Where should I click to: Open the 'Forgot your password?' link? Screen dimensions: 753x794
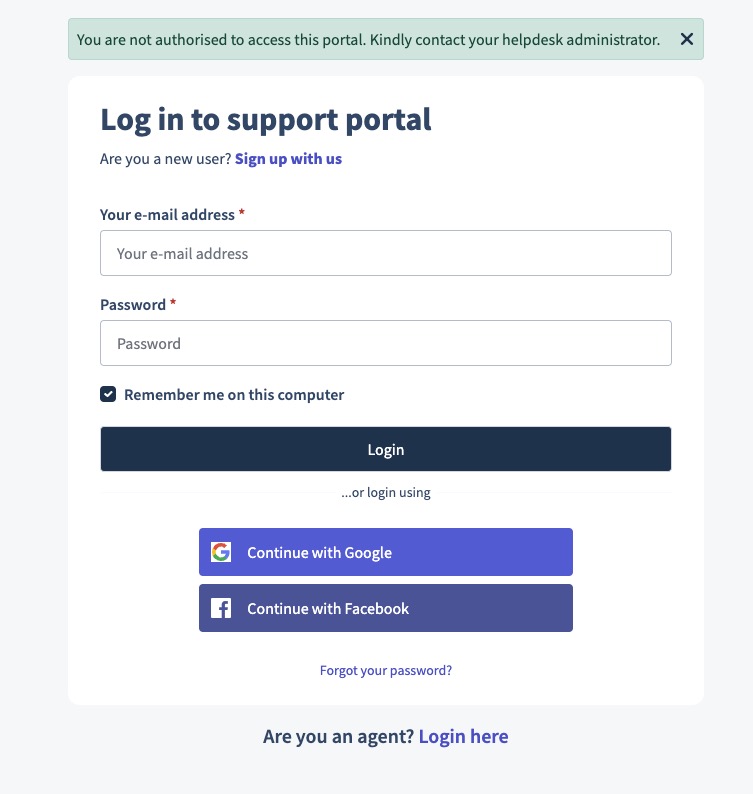click(386, 670)
